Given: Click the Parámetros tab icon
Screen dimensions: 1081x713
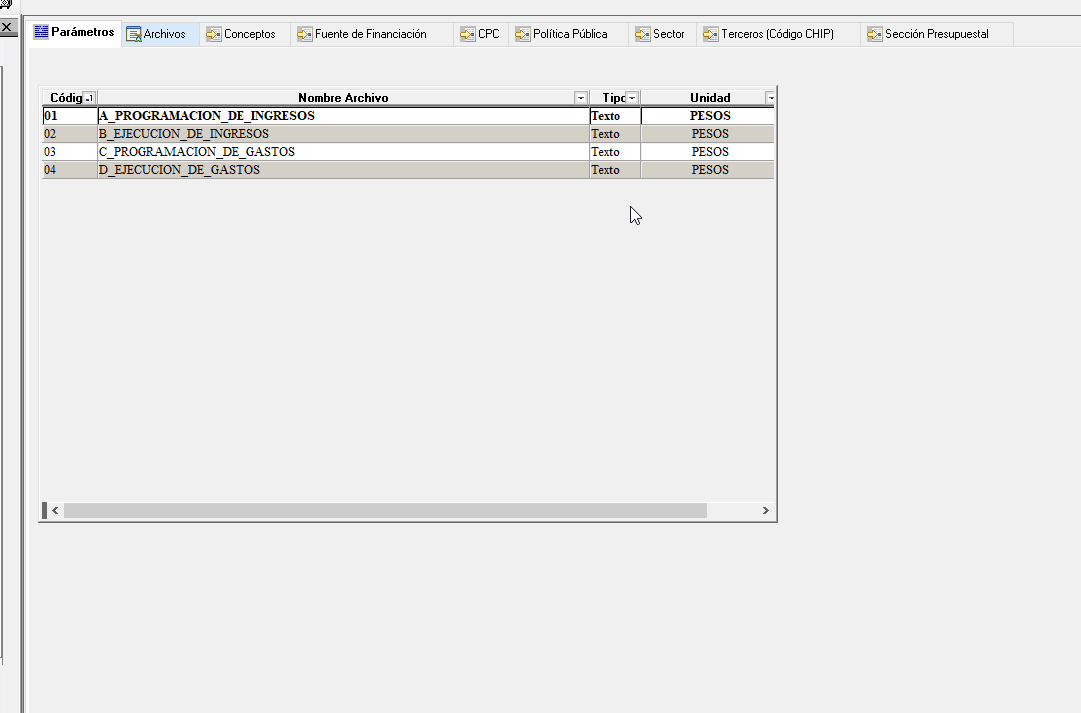Looking at the screenshot, I should [x=41, y=33].
